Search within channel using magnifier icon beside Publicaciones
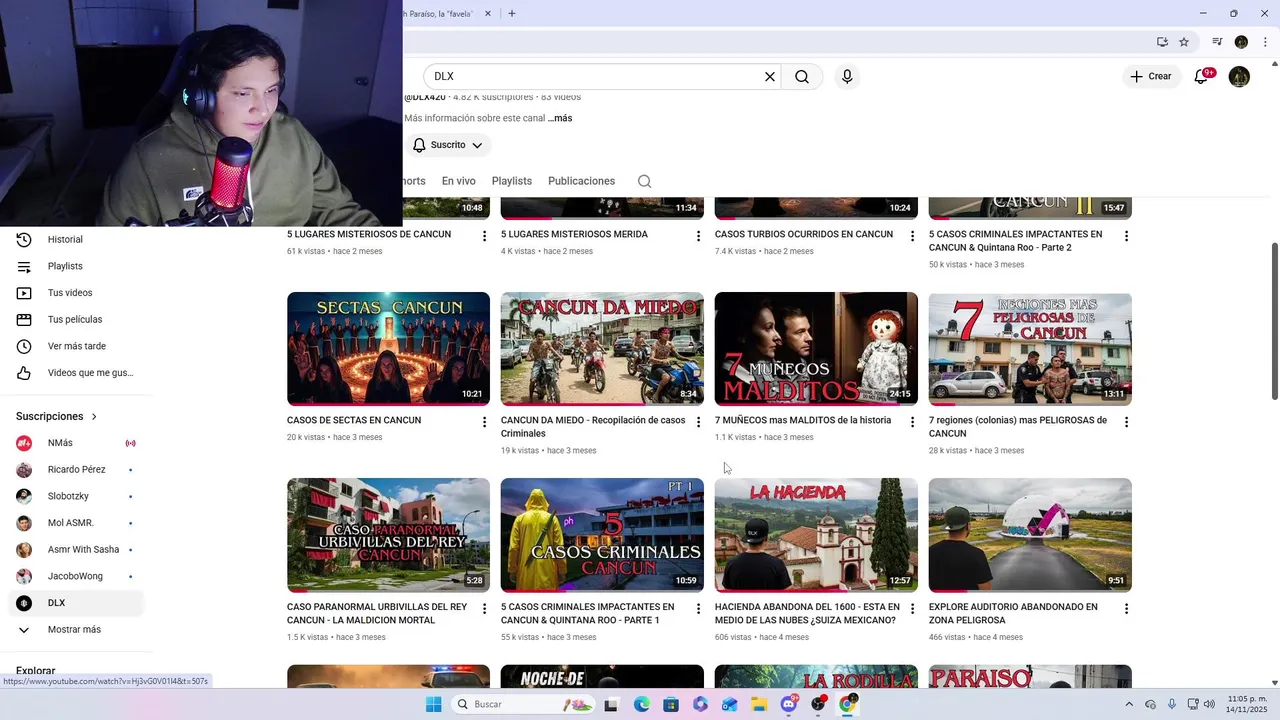The image size is (1280, 720). pos(645,181)
